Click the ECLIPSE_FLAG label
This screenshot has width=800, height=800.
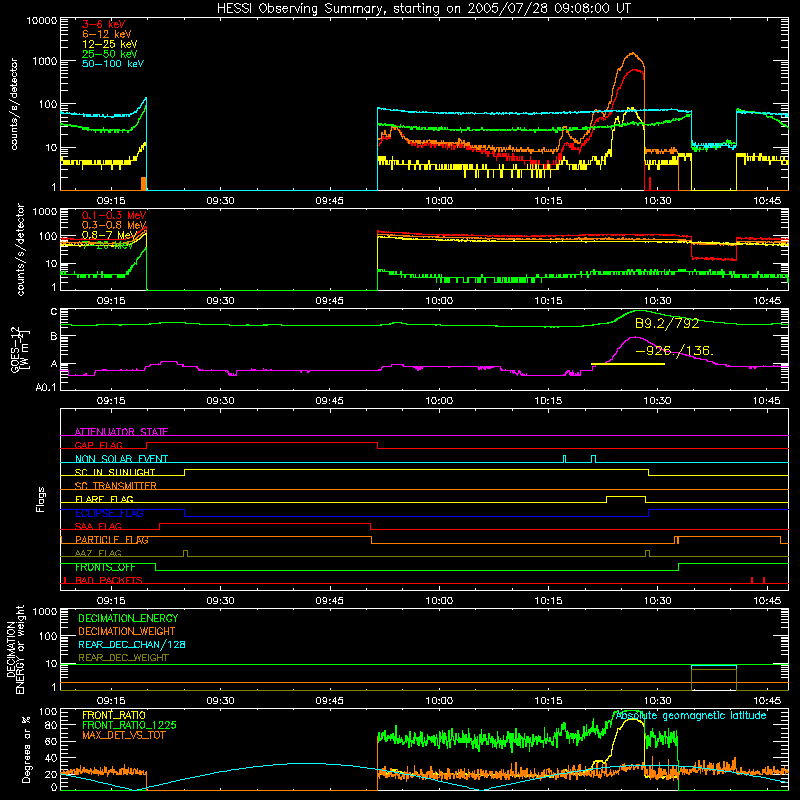click(109, 513)
